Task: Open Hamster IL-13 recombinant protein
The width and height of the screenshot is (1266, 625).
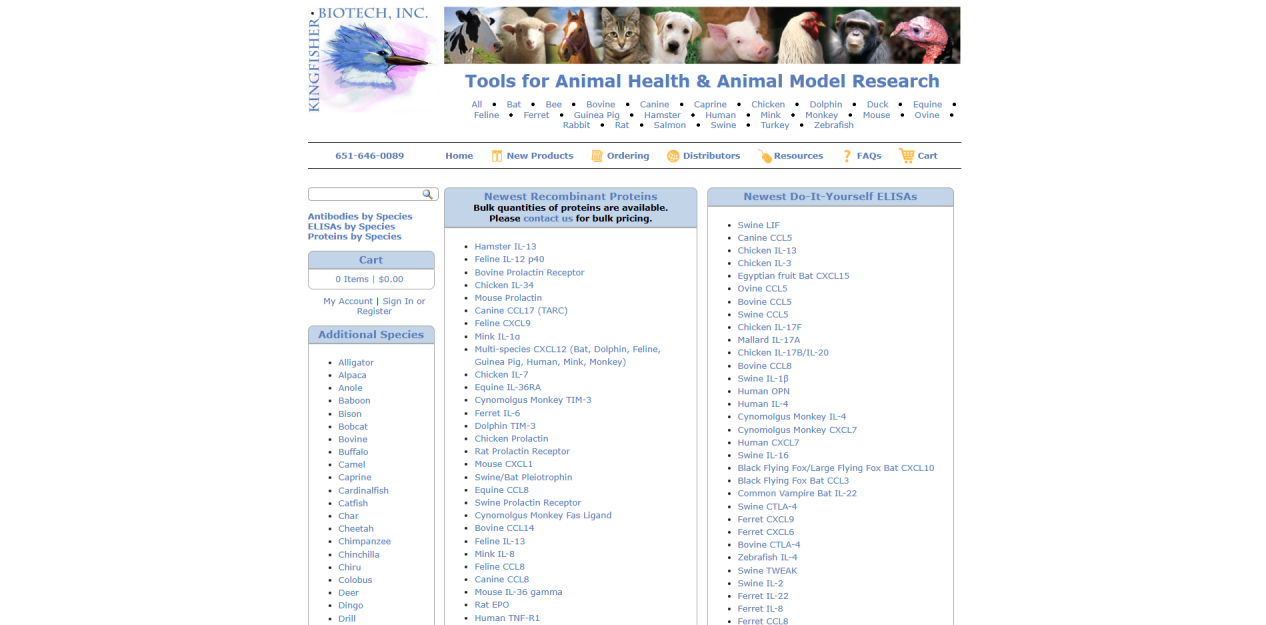Action: [505, 247]
